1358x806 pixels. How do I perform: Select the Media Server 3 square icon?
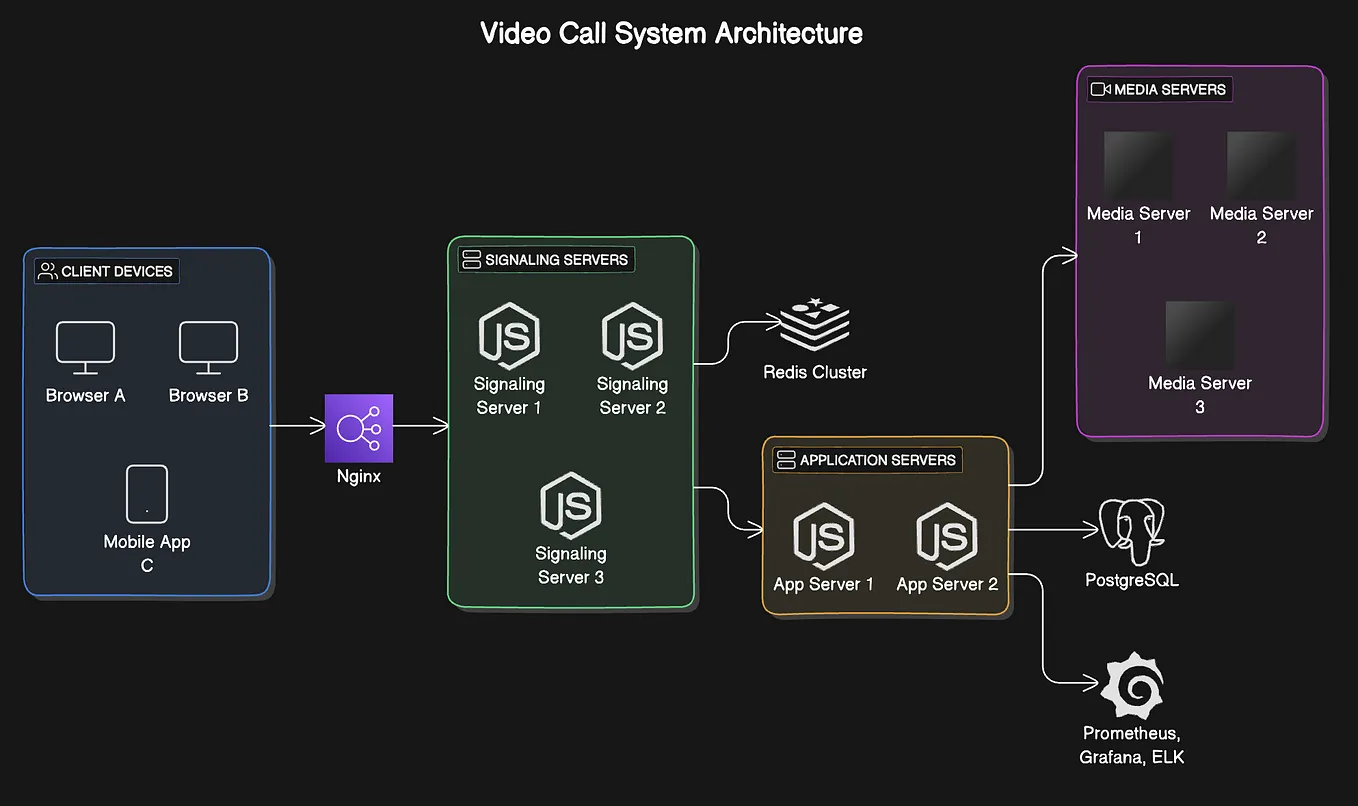(1200, 335)
